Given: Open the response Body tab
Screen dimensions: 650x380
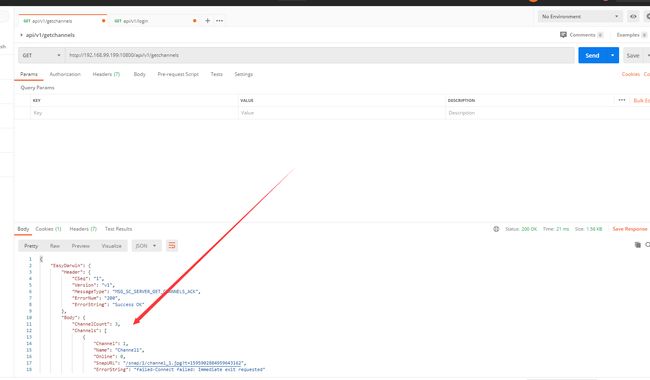Looking at the screenshot, I should 23,229.
